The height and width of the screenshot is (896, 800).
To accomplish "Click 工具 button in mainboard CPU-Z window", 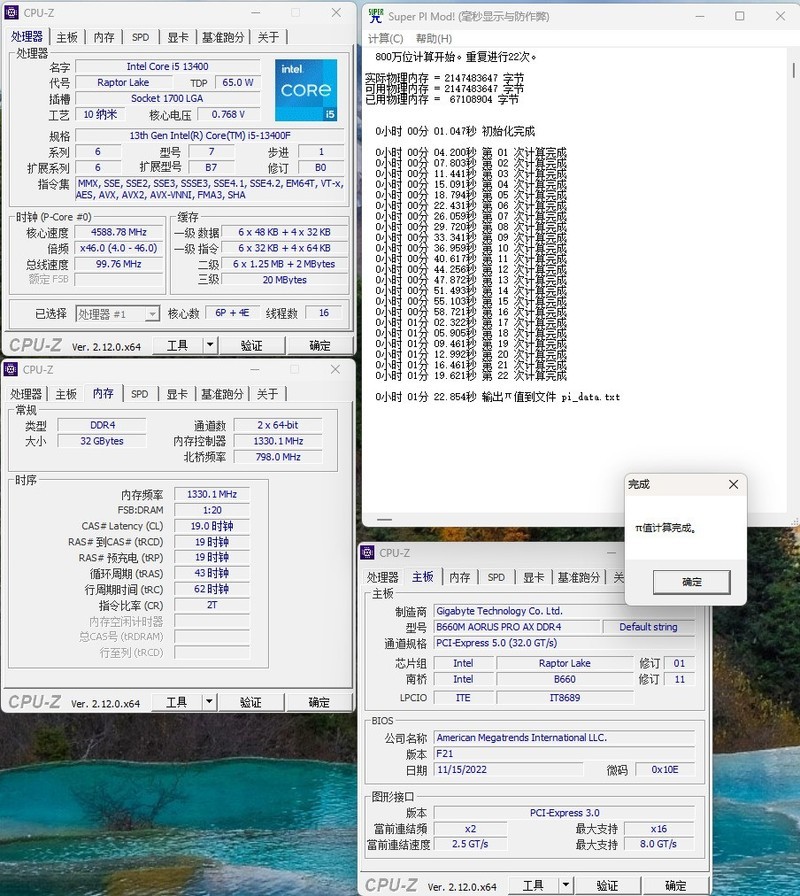I will coord(533,885).
